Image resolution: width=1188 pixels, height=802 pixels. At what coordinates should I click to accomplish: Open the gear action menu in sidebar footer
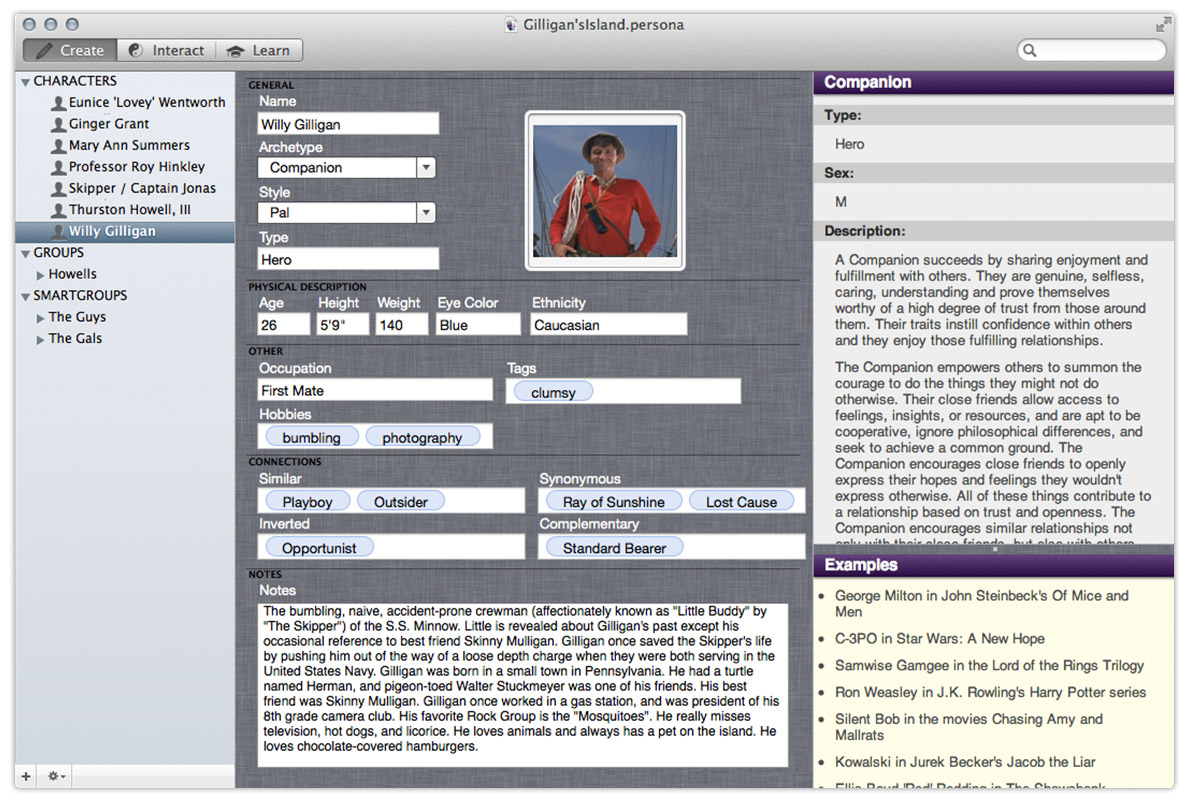(x=56, y=777)
